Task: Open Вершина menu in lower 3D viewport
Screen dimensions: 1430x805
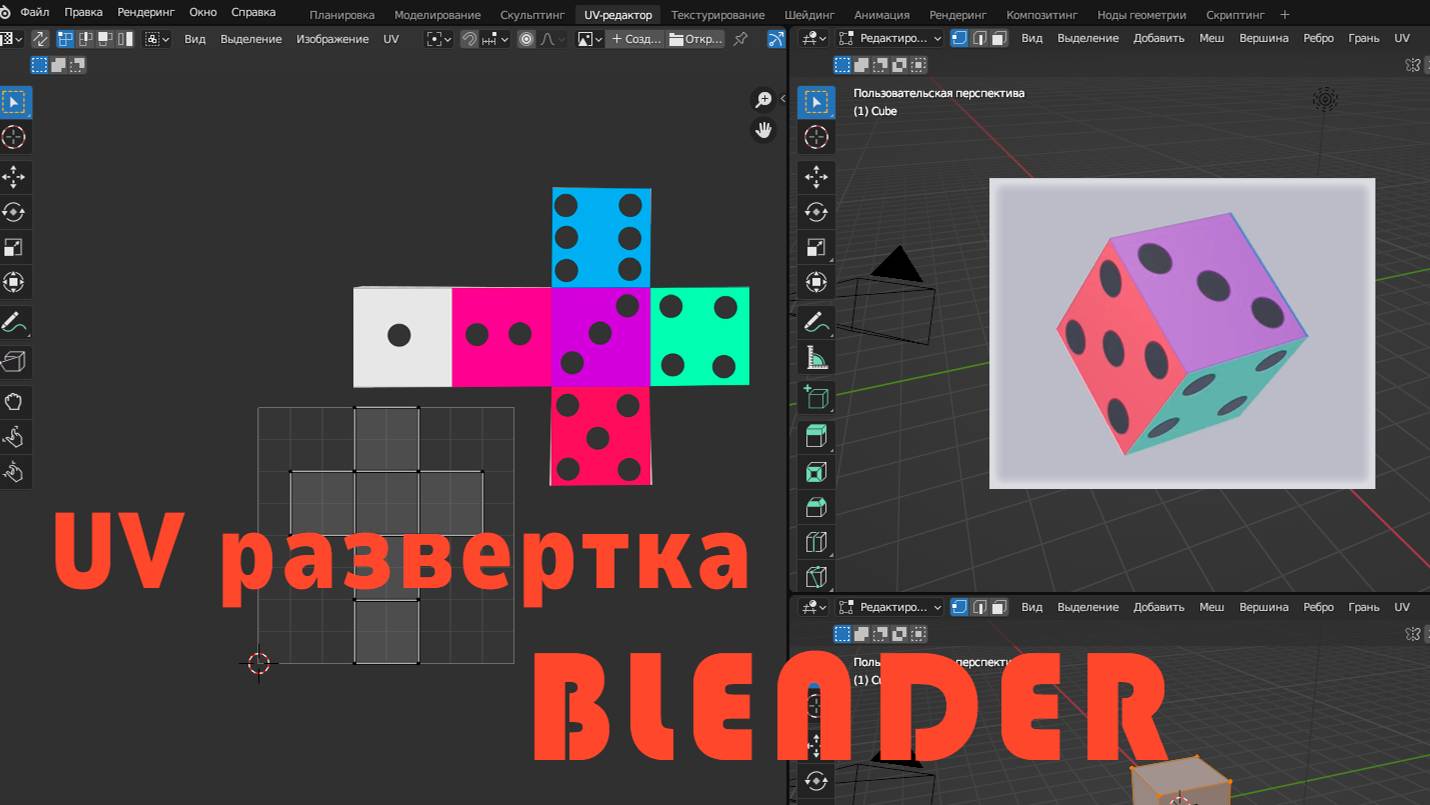Action: click(x=1263, y=607)
